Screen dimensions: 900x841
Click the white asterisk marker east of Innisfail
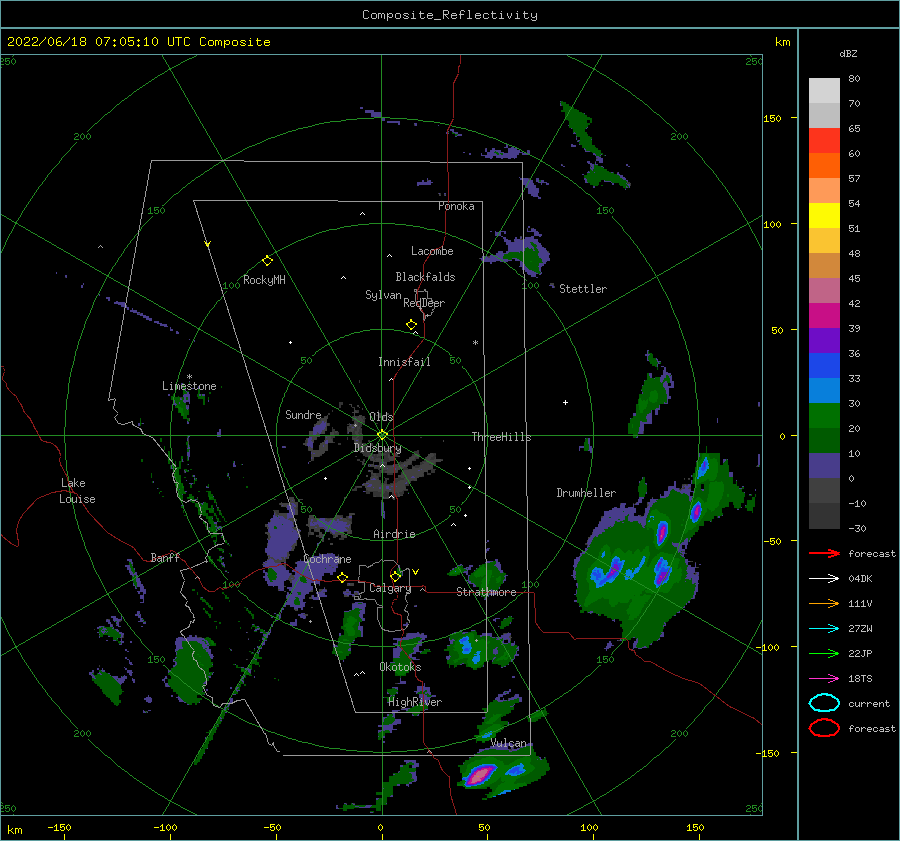point(475,343)
